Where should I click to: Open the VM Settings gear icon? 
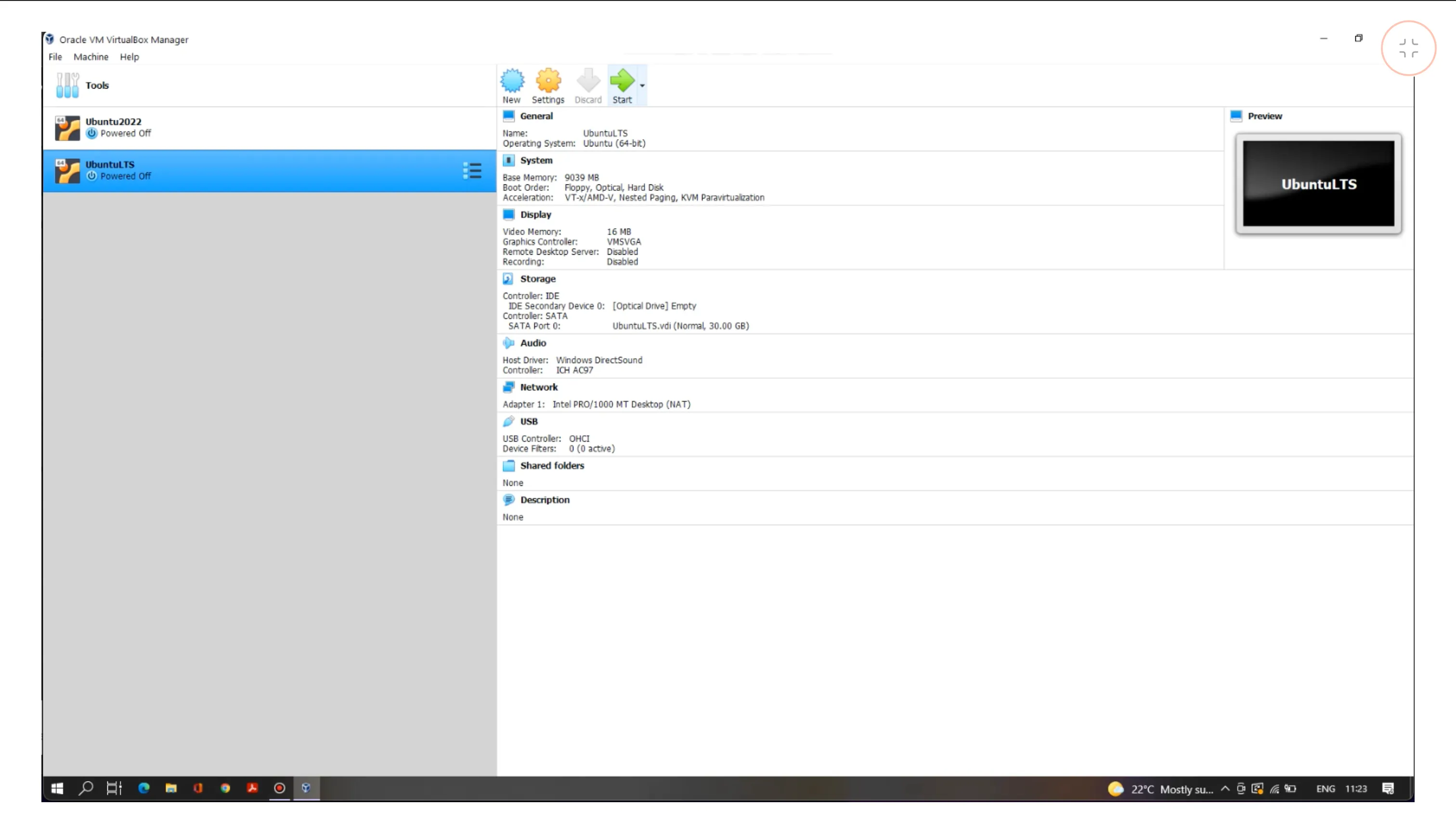pyautogui.click(x=547, y=81)
